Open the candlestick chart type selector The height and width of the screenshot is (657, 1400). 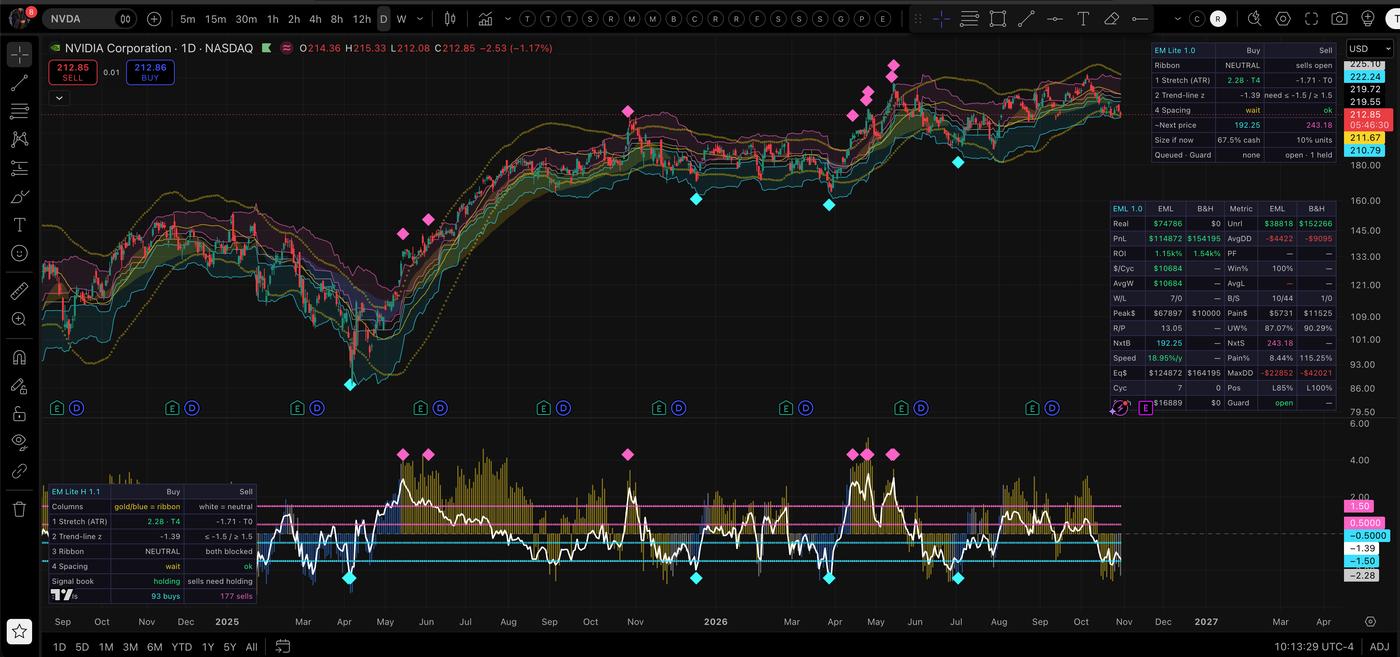(450, 19)
